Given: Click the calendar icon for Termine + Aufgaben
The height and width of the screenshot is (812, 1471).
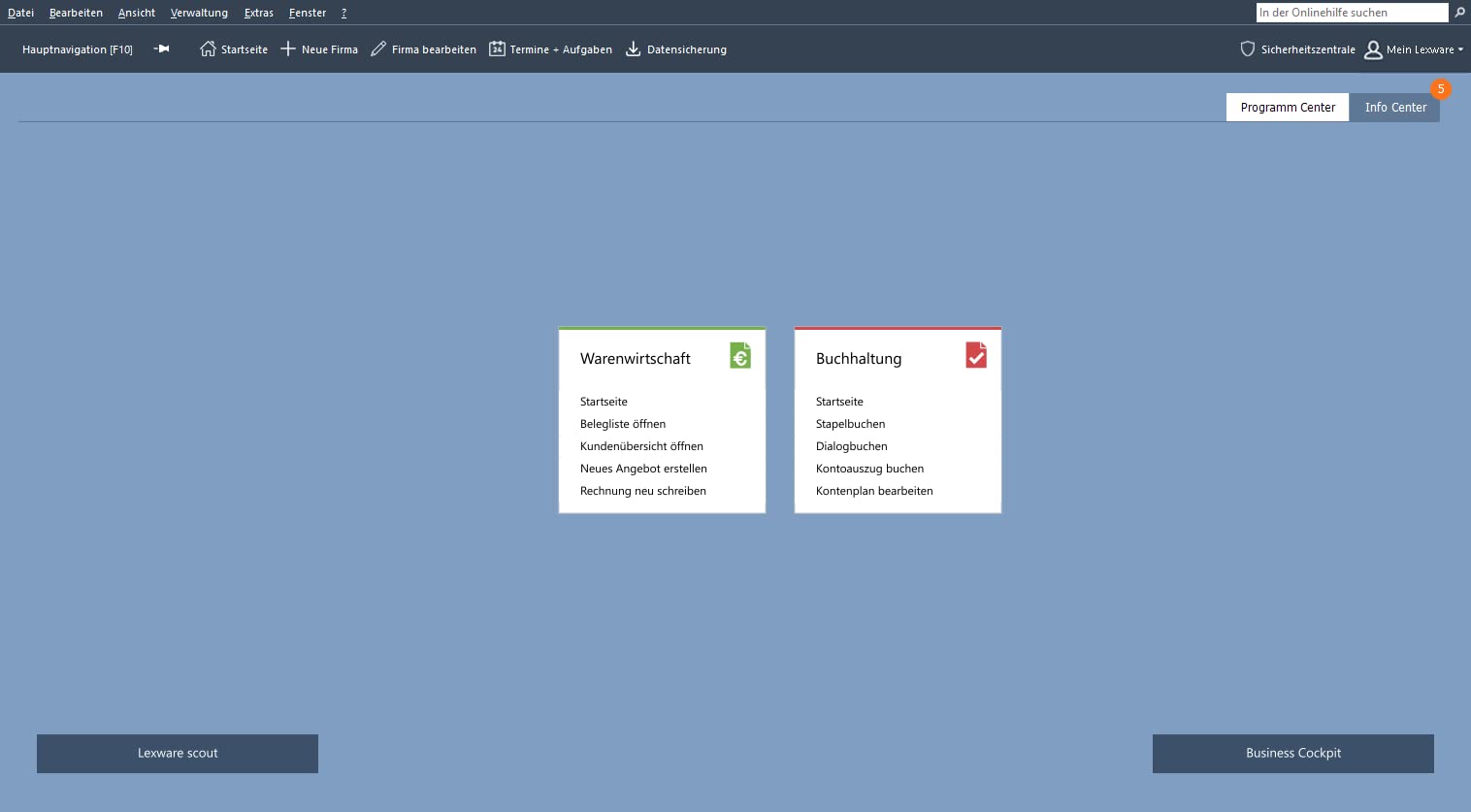Looking at the screenshot, I should [497, 49].
